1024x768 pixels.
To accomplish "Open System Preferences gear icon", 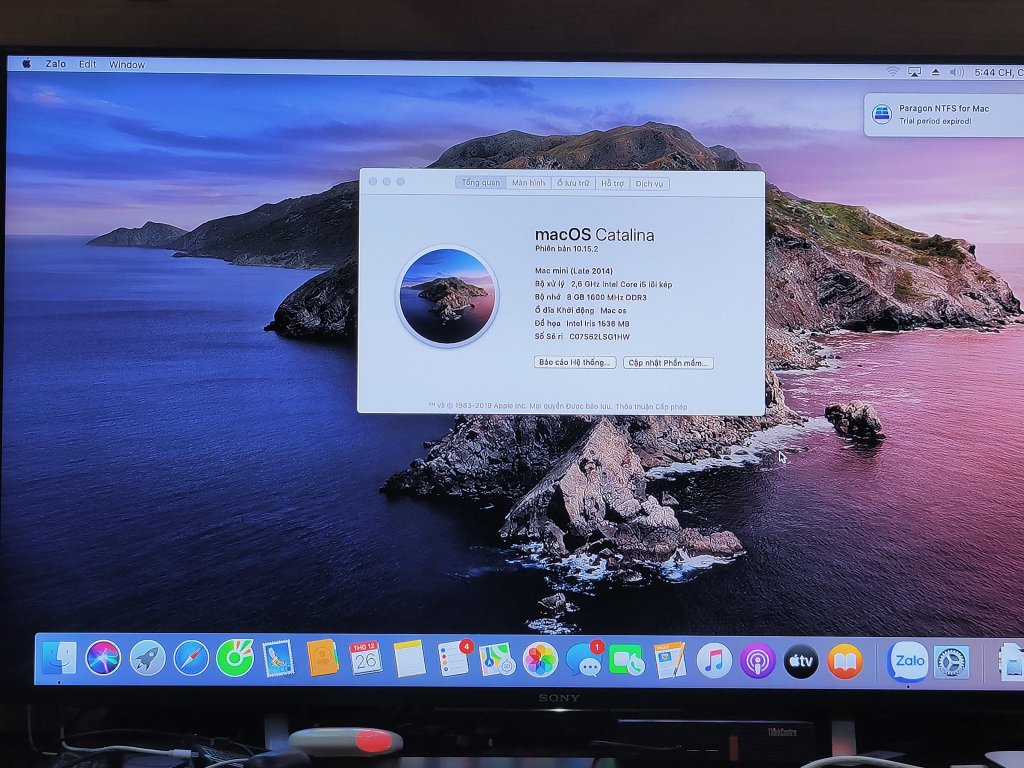I will pos(952,662).
